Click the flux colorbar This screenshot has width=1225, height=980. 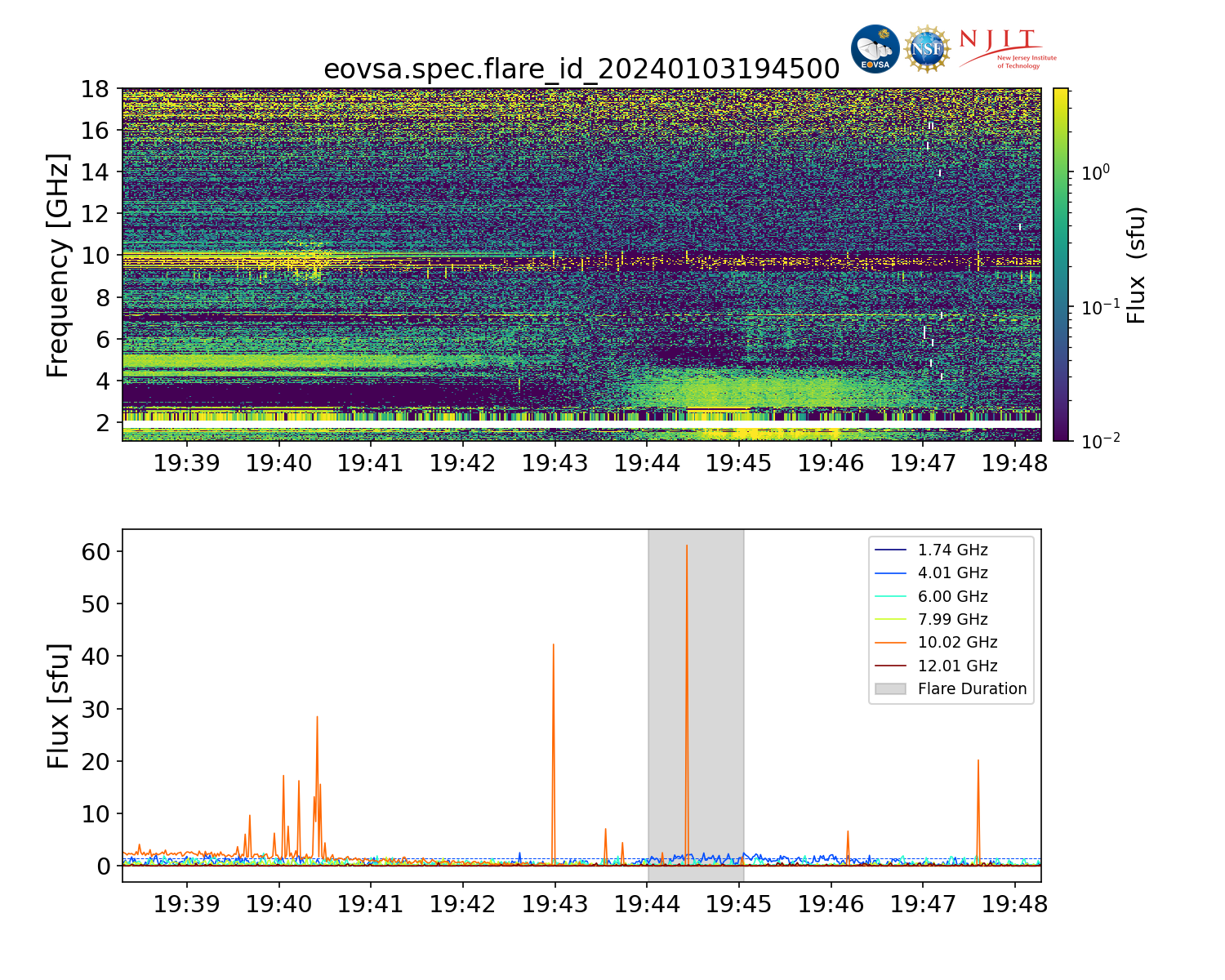pos(1061,265)
